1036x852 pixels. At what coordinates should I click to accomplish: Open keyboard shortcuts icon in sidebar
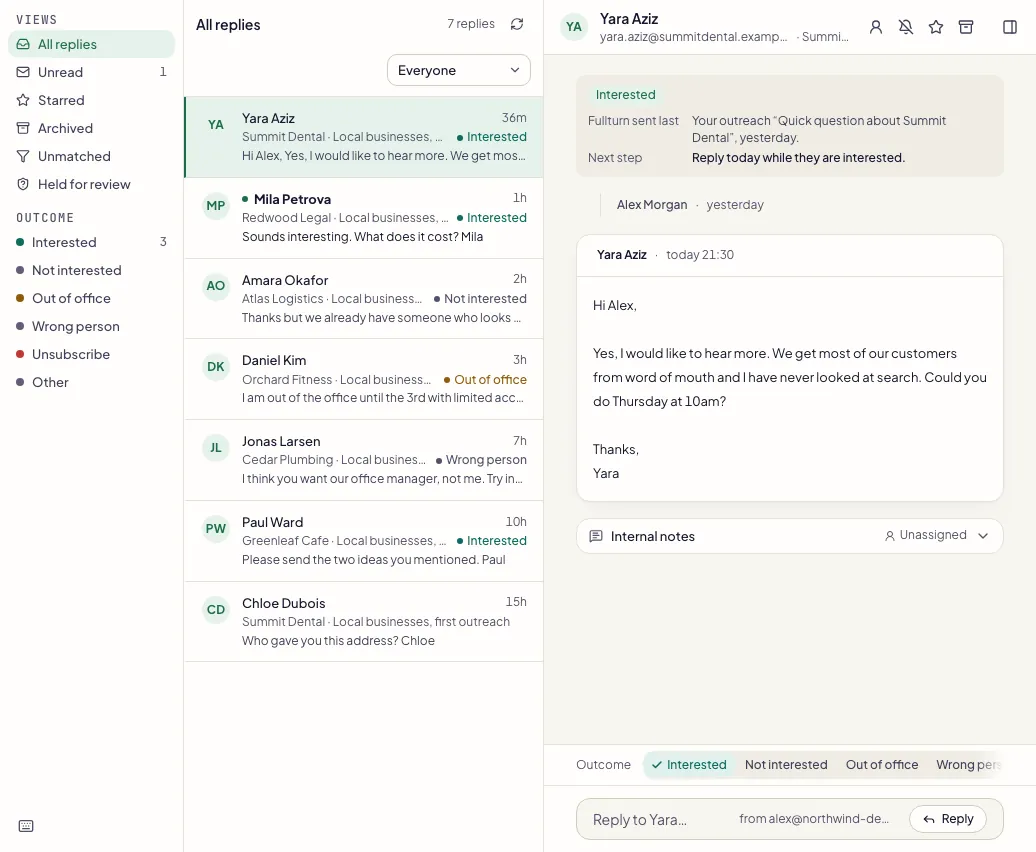click(26, 826)
